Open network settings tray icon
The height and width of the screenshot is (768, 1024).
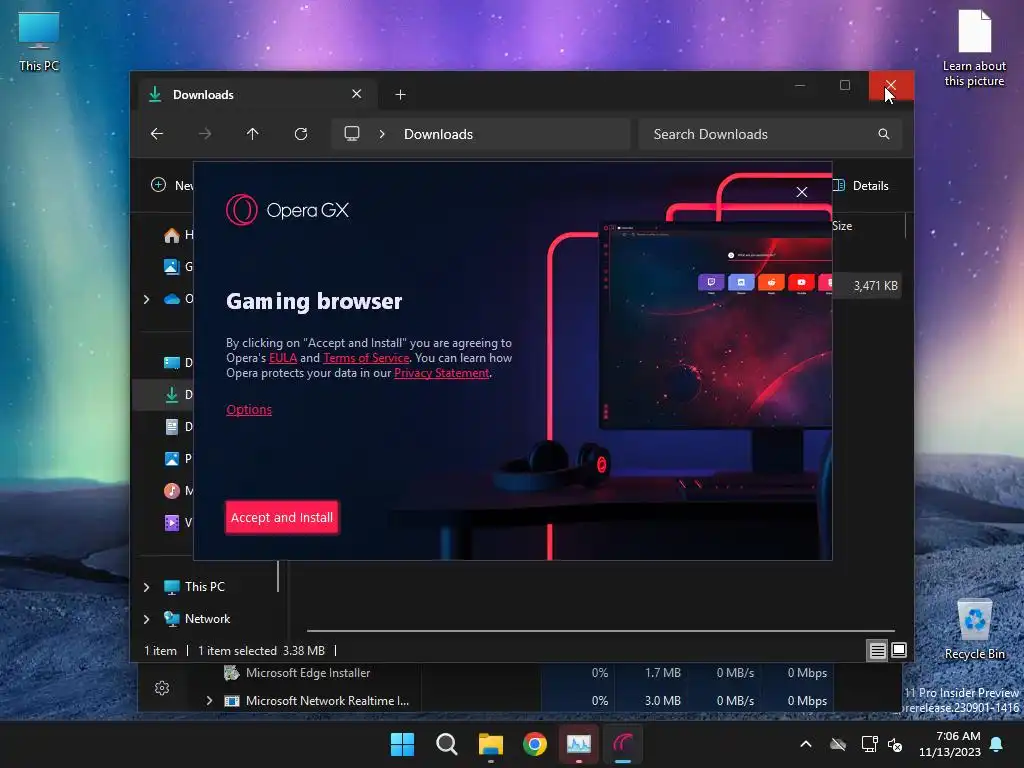click(869, 744)
